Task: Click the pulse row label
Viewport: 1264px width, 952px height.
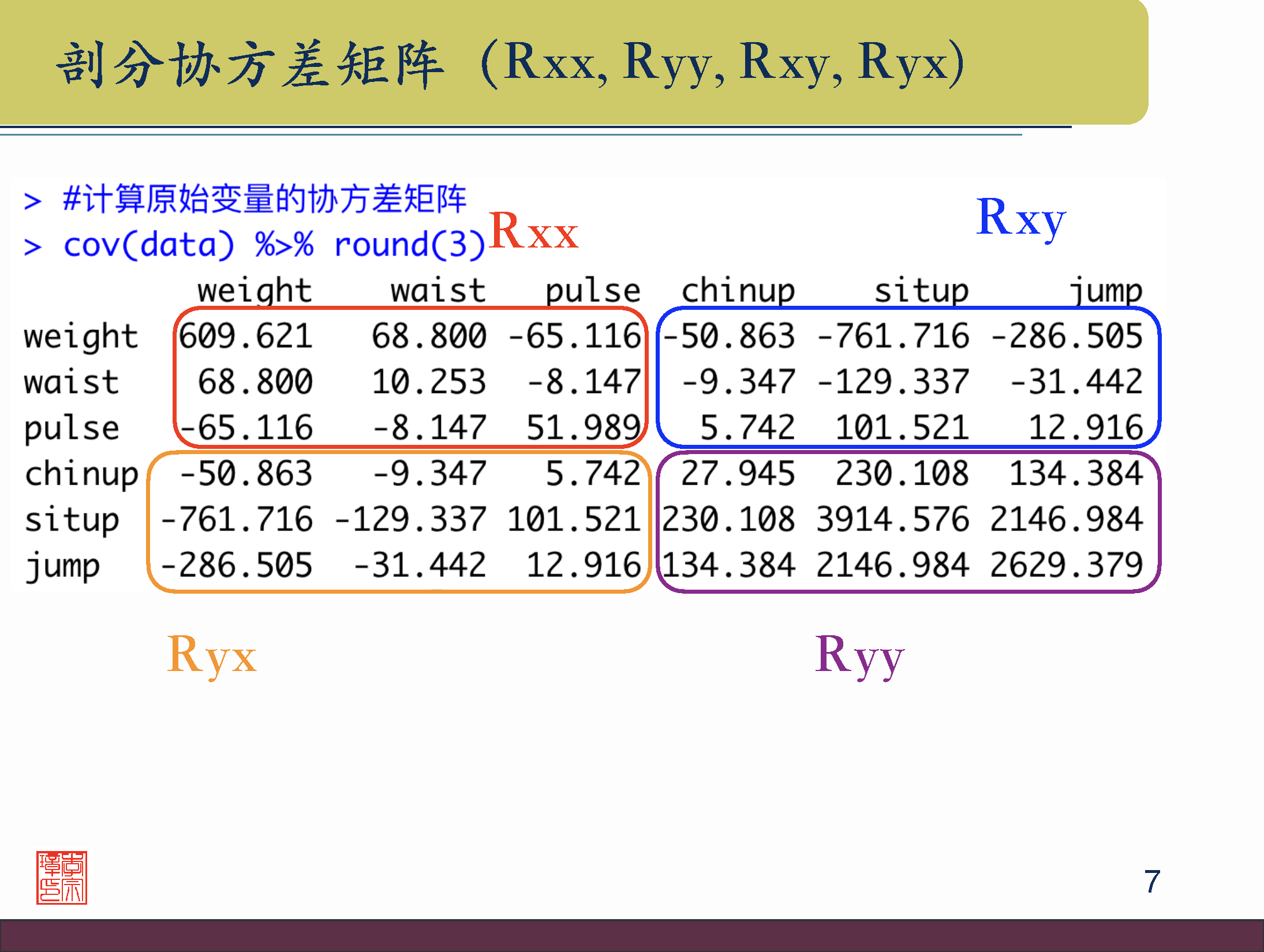Action: pyautogui.click(x=72, y=428)
